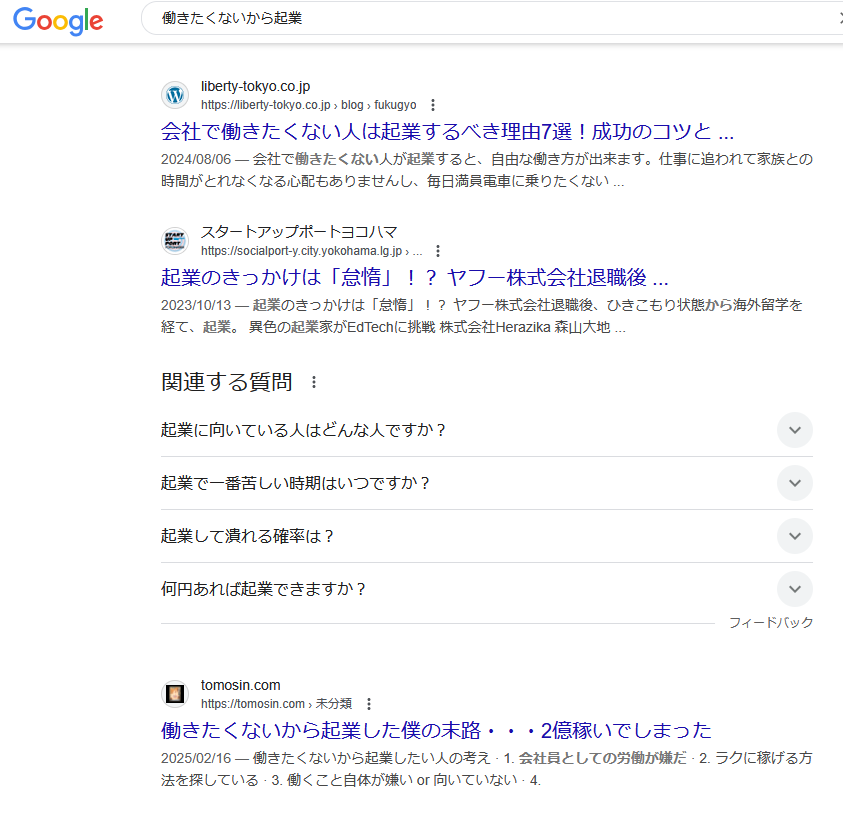The image size is (843, 817).
Task: Click the 2025/02/16 snippet text
Action: pyautogui.click(x=487, y=769)
